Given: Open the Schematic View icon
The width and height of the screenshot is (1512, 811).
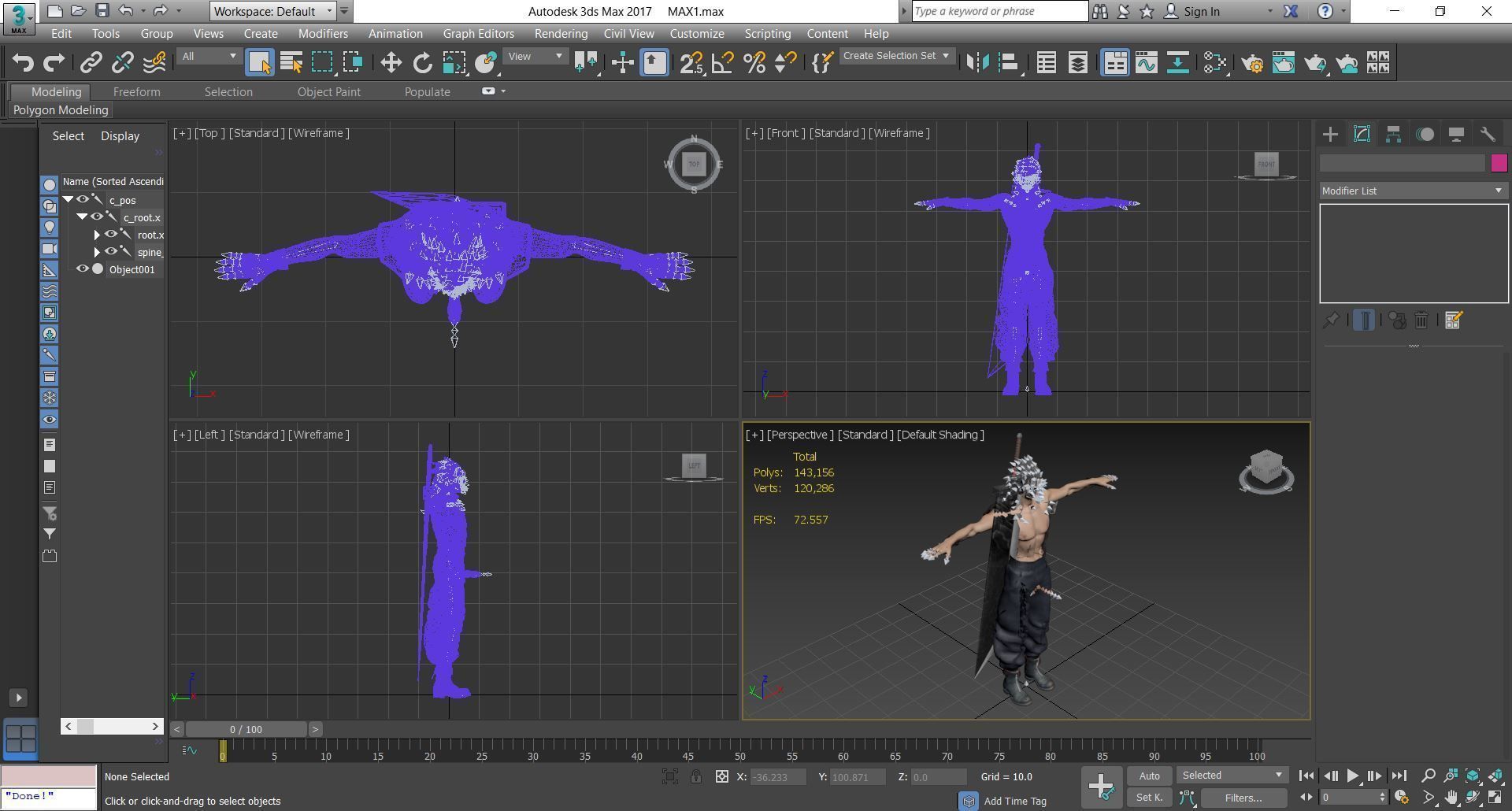Looking at the screenshot, I should pos(1178,62).
